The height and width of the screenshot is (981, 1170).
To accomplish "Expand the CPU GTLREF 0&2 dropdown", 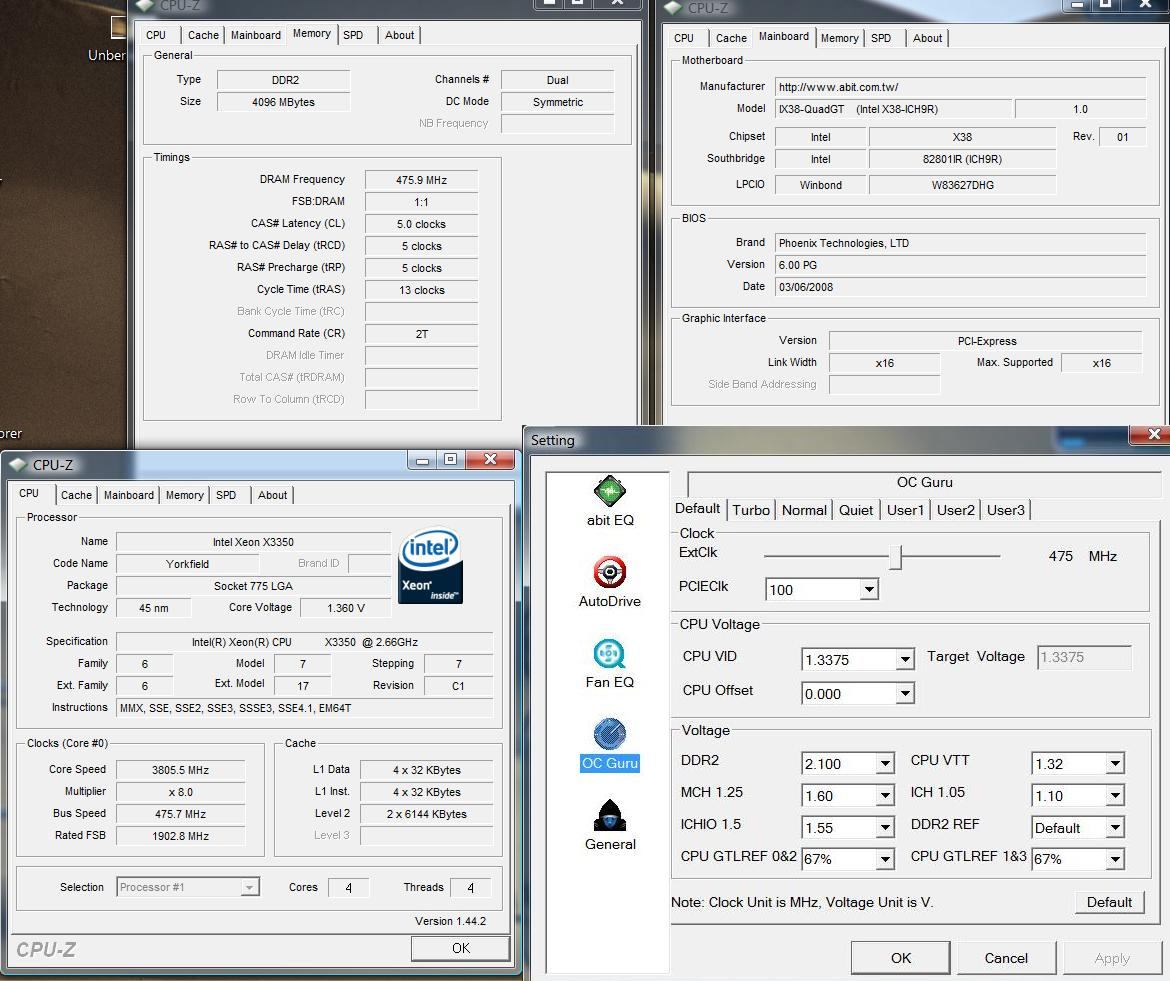I will (885, 859).
